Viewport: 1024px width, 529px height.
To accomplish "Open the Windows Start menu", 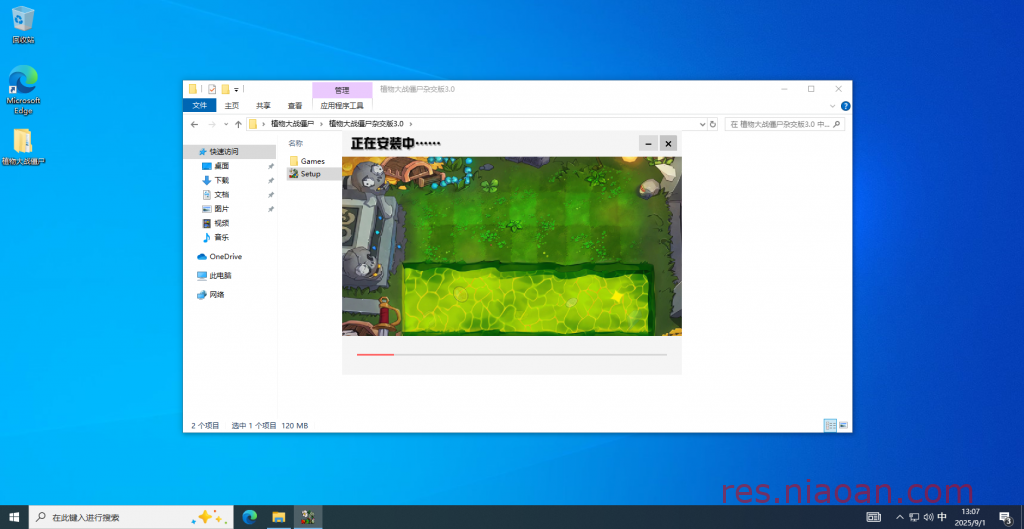I will tap(14, 517).
